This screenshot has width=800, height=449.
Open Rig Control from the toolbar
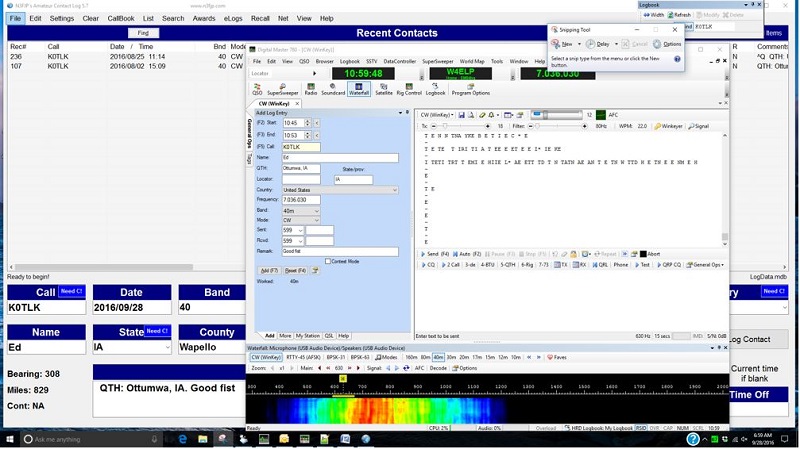[409, 89]
